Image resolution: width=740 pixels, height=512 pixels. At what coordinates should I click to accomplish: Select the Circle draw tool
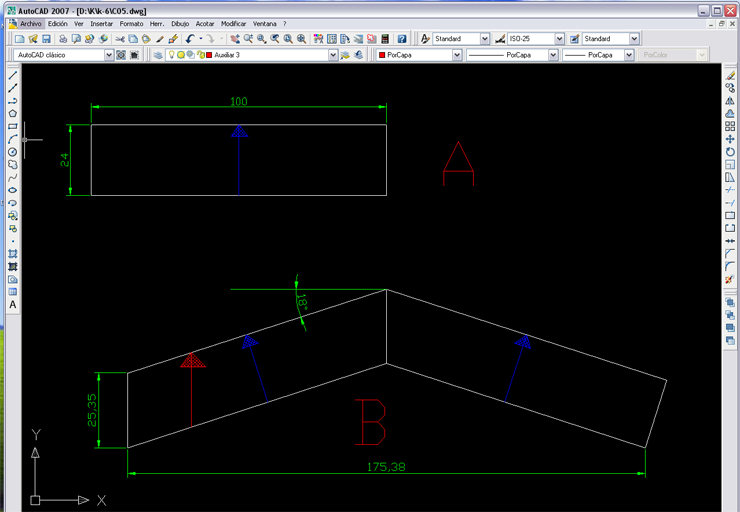pos(13,152)
